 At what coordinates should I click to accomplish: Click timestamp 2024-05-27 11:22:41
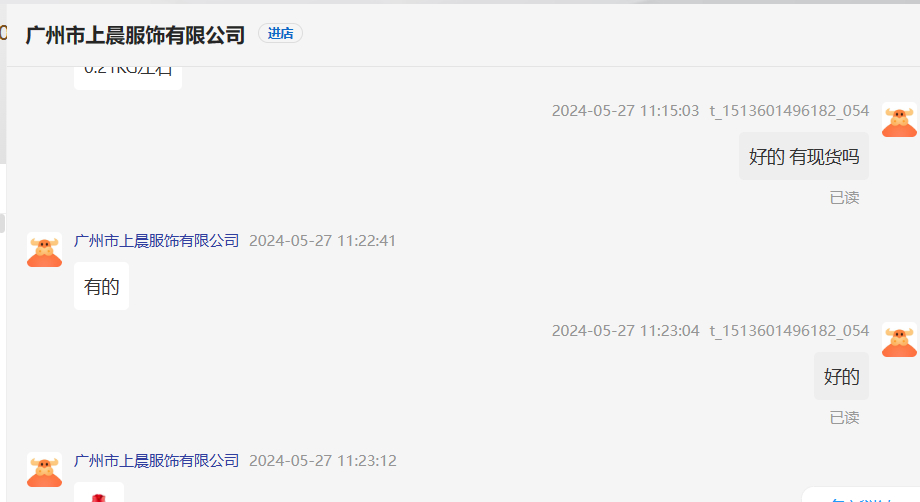pos(322,240)
